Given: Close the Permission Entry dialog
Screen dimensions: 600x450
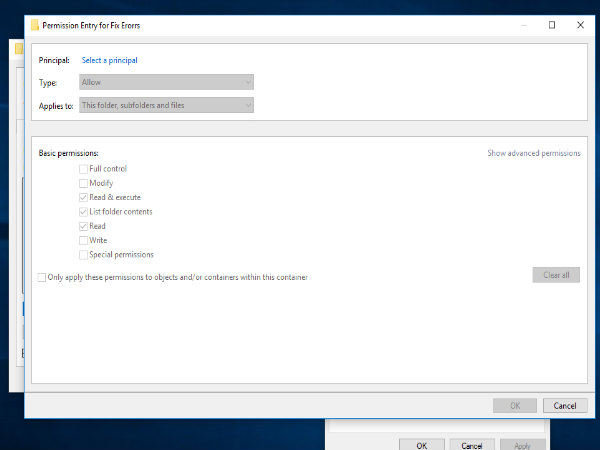Looking at the screenshot, I should click(579, 25).
